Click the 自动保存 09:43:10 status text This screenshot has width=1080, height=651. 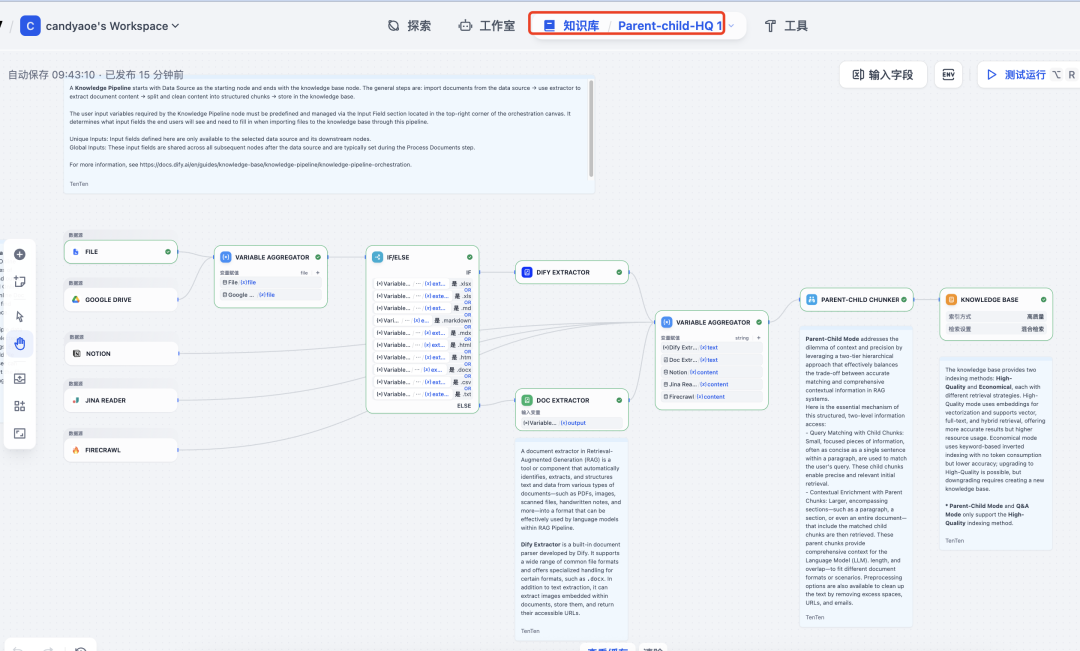coord(52,74)
